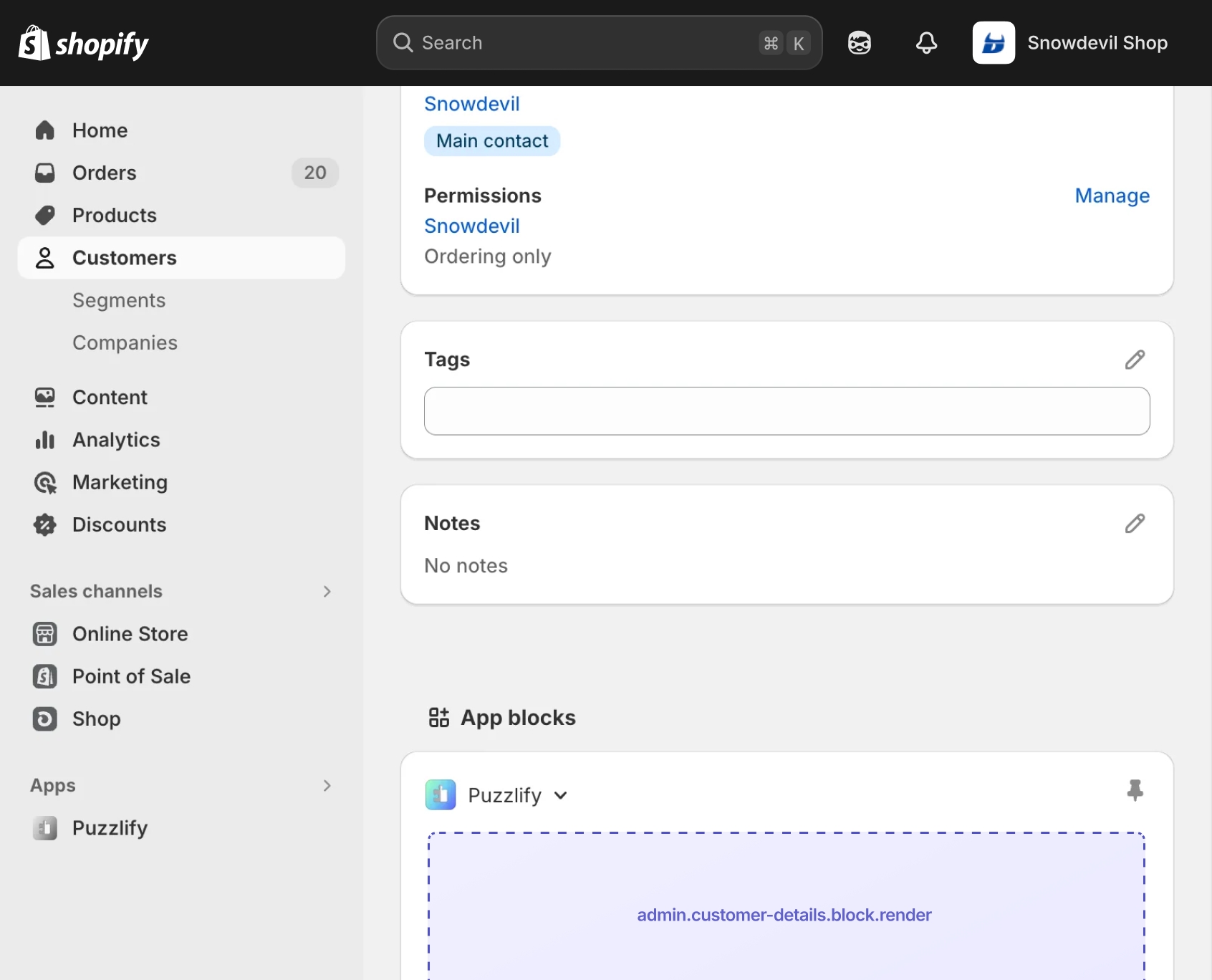Click Manage next to Permissions
This screenshot has width=1212, height=980.
tap(1112, 196)
